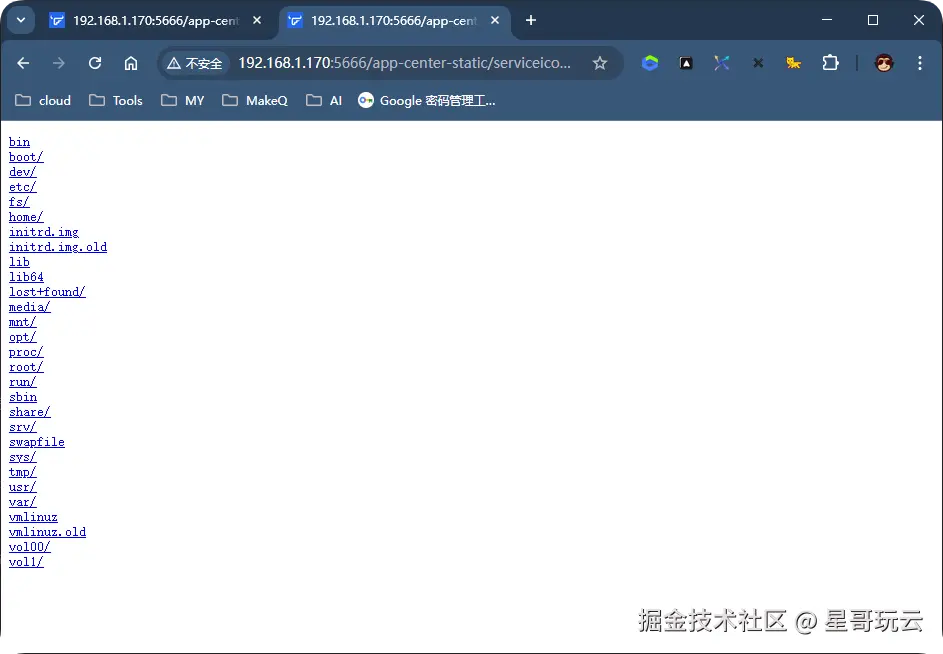
Task: View the 不安全 site security warning
Action: [x=195, y=63]
